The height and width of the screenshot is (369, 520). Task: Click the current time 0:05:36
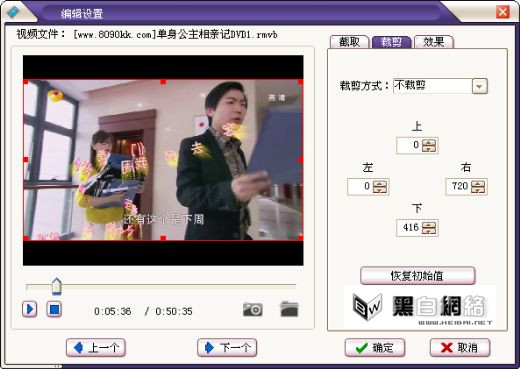point(112,311)
